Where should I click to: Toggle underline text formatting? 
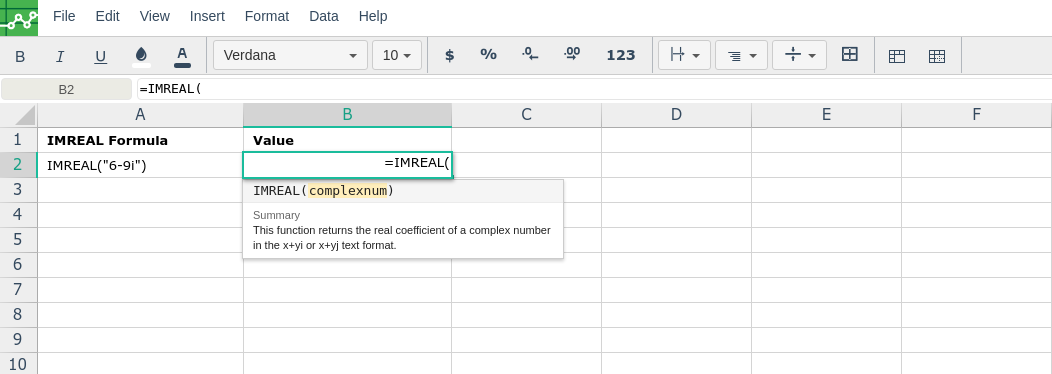101,56
